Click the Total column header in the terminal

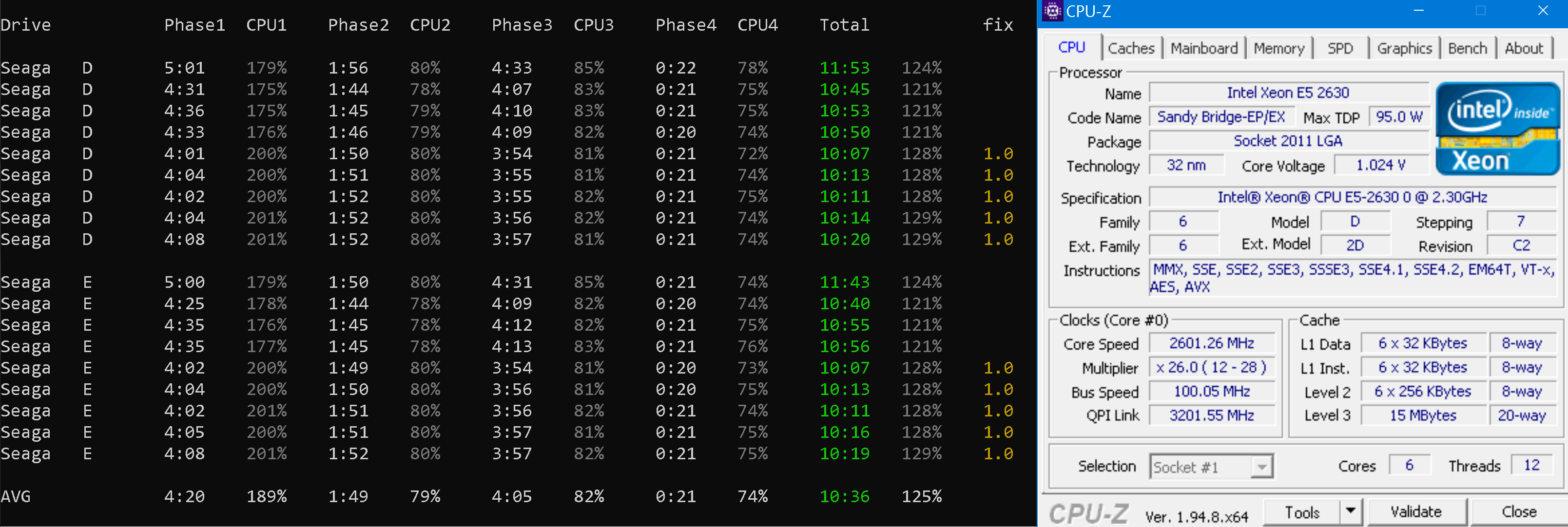844,25
